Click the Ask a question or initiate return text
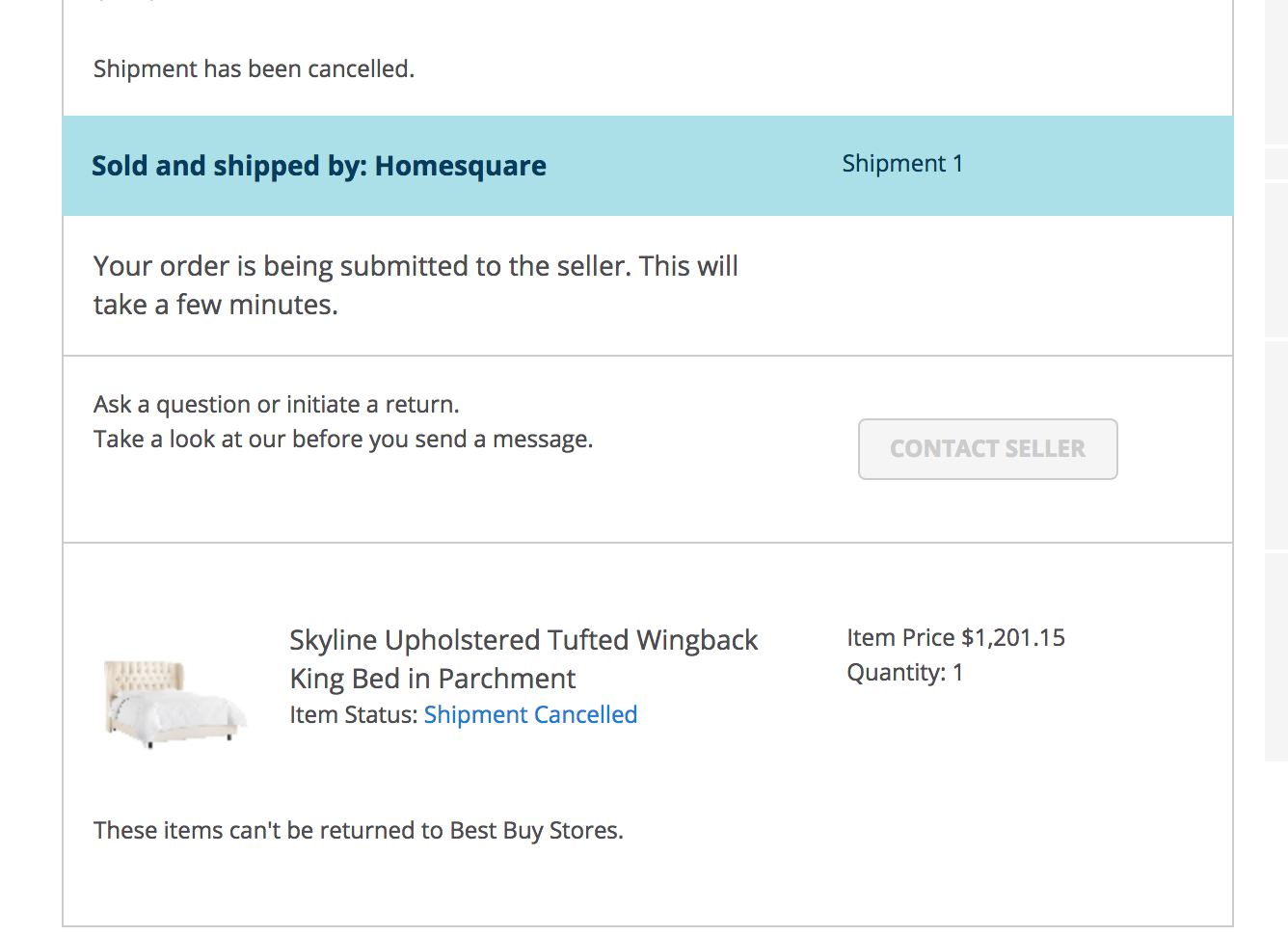 pyautogui.click(x=276, y=405)
